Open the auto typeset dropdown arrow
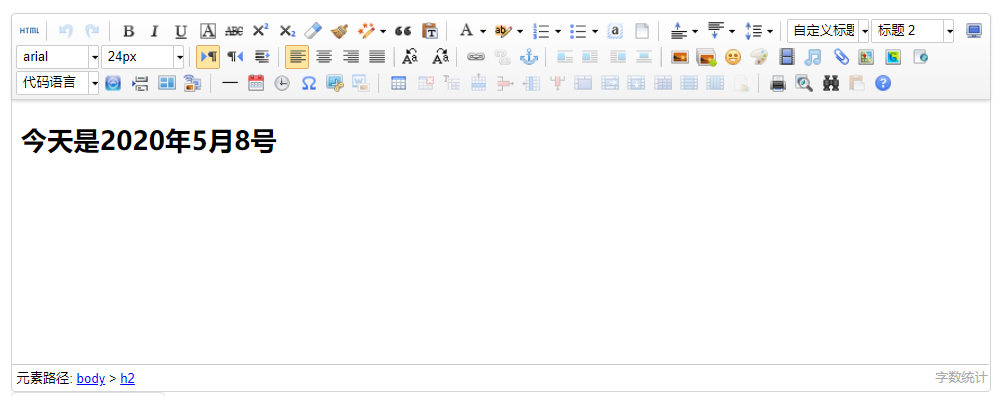 [x=383, y=31]
